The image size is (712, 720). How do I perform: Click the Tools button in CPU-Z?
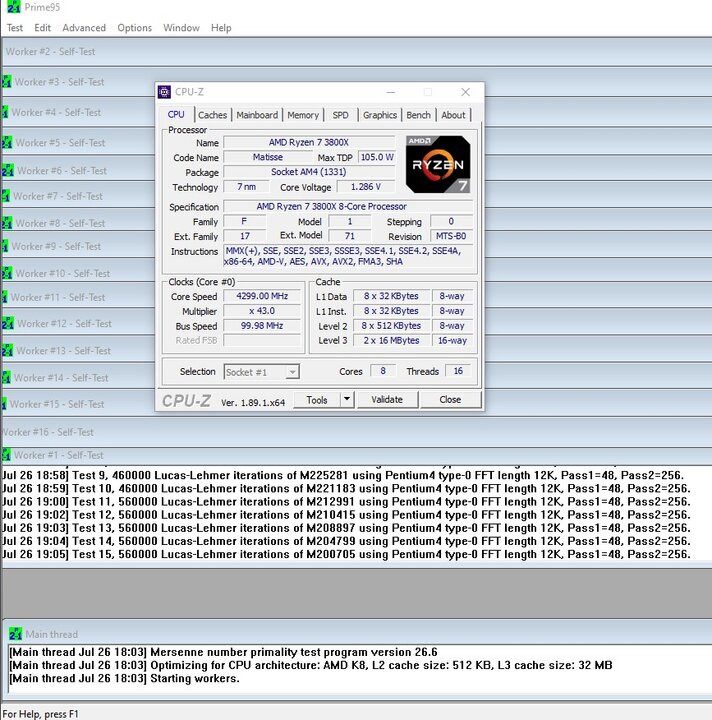317,400
